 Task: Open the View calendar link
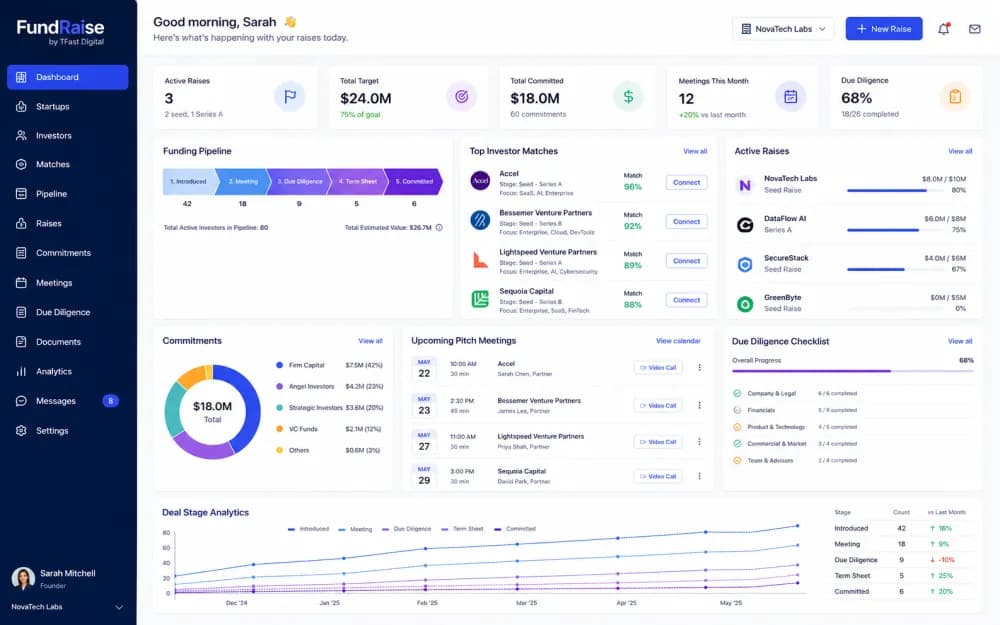678,341
